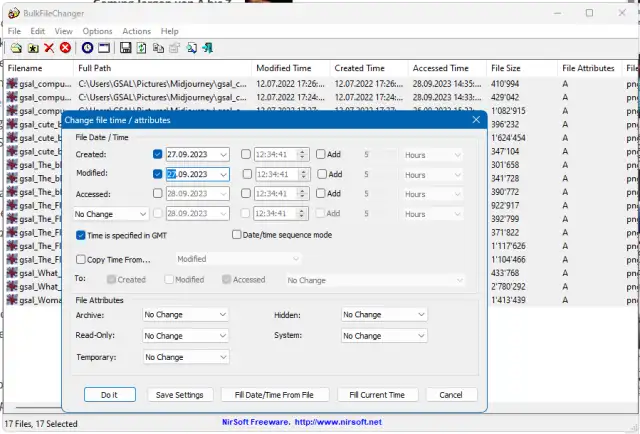Open the Read-Only attribute dropdown
This screenshot has height=434, width=640.
coord(185,336)
